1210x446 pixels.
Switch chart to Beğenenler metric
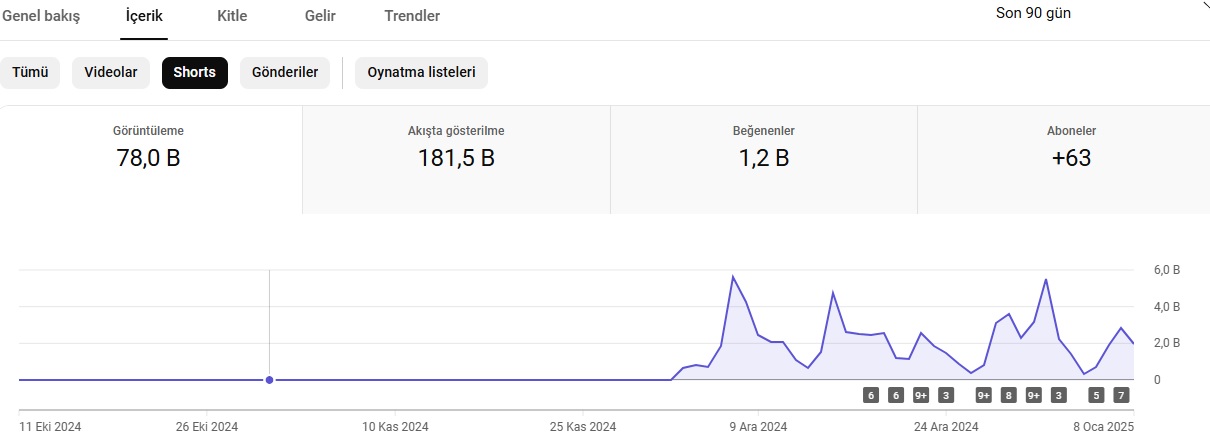[x=764, y=160]
